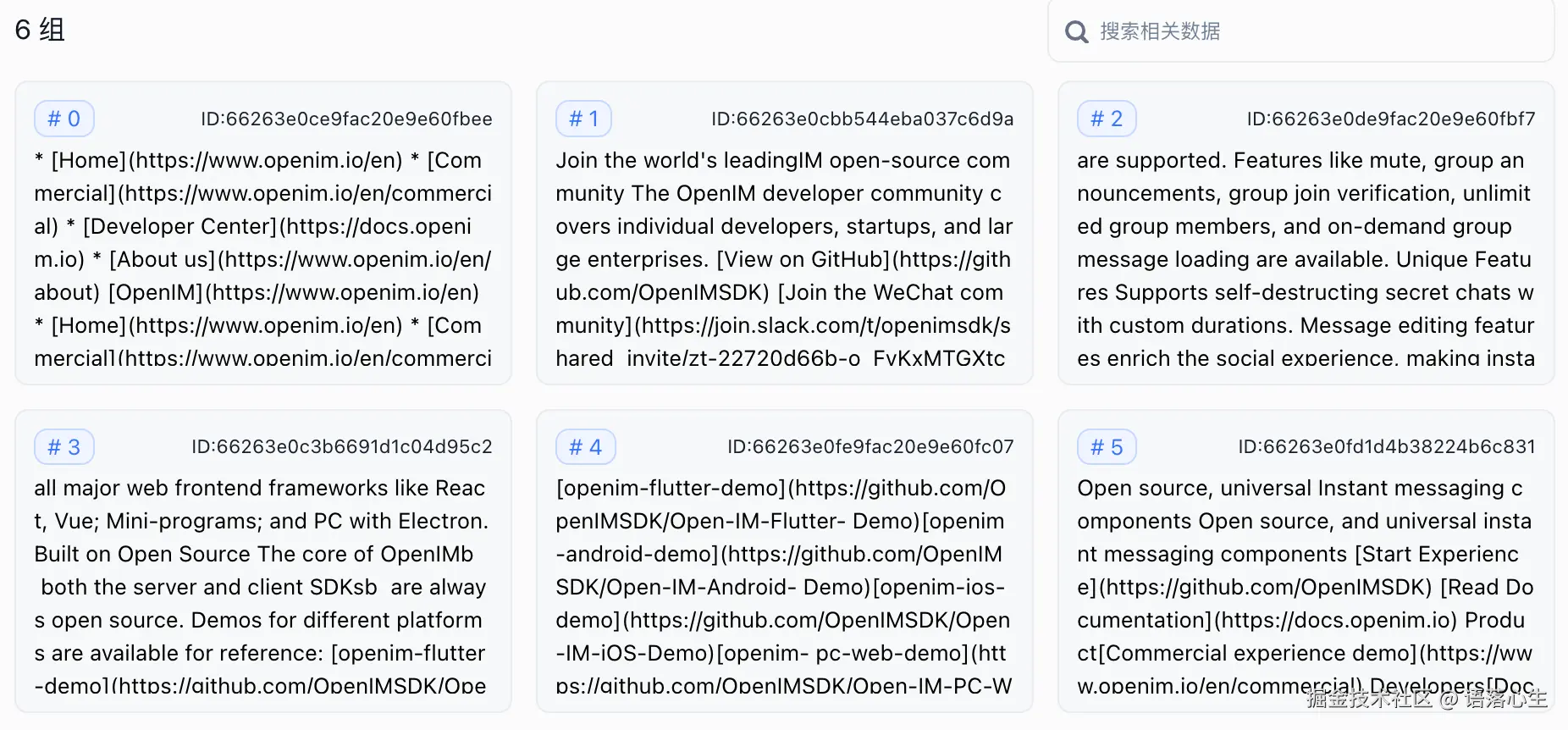Select the # 3 chunk badge
This screenshot has width=1568, height=730.
[64, 447]
